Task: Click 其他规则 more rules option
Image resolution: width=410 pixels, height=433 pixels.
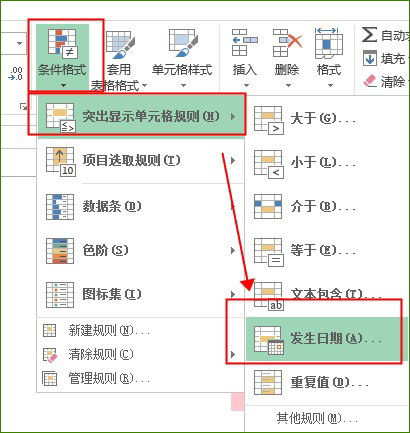Action: (317, 418)
